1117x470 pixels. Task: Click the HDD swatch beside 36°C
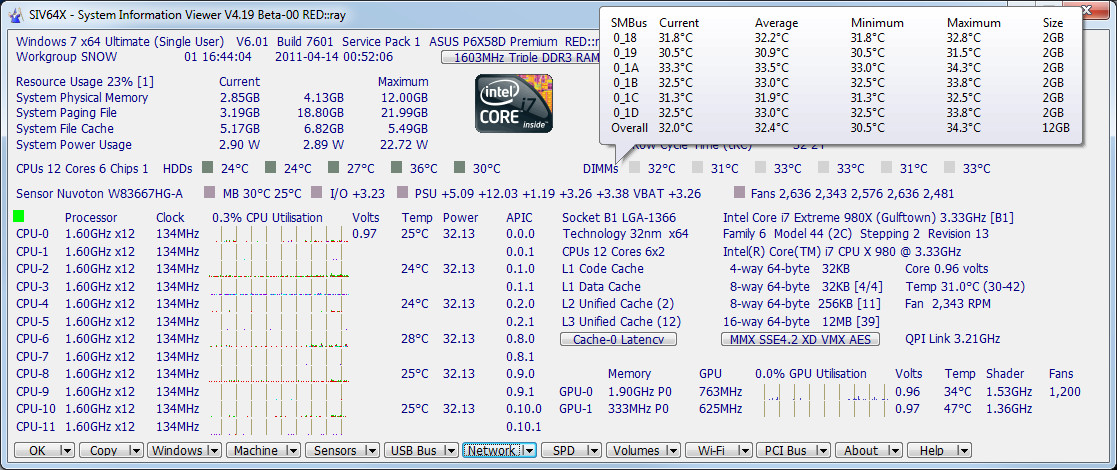(397, 168)
